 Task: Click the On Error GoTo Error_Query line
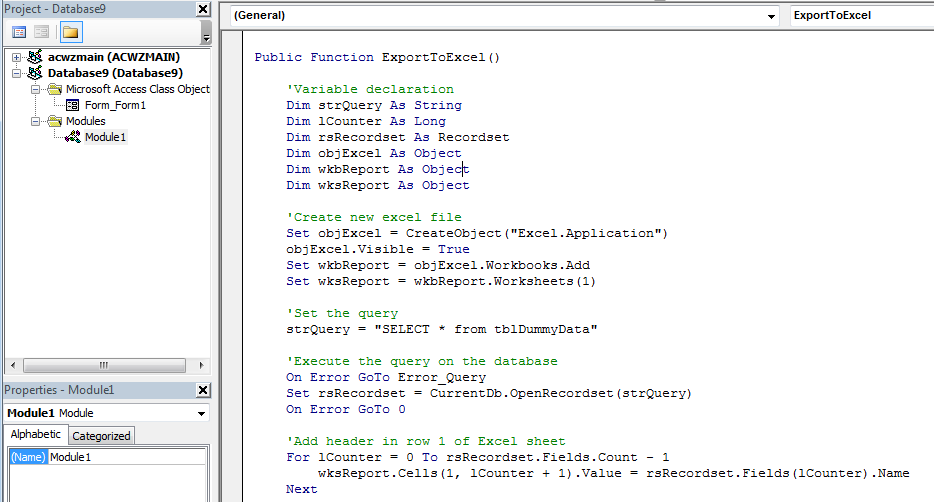tap(386, 378)
